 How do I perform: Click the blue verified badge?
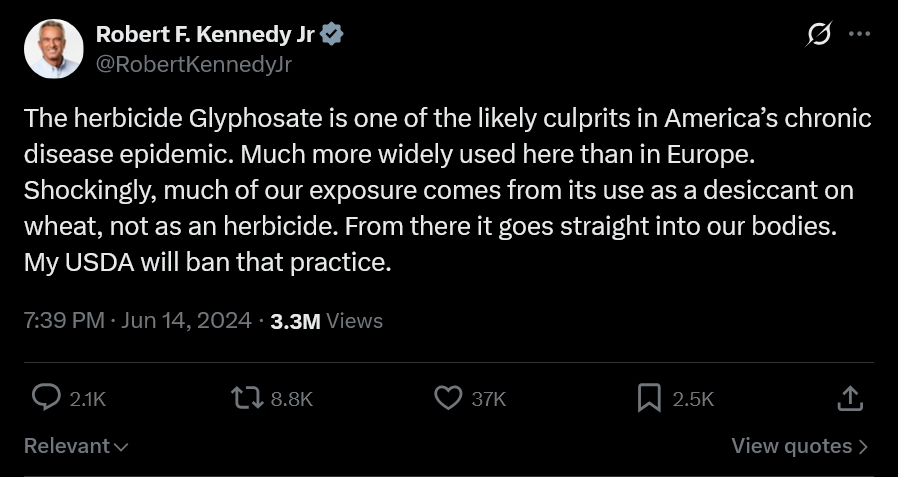point(333,34)
